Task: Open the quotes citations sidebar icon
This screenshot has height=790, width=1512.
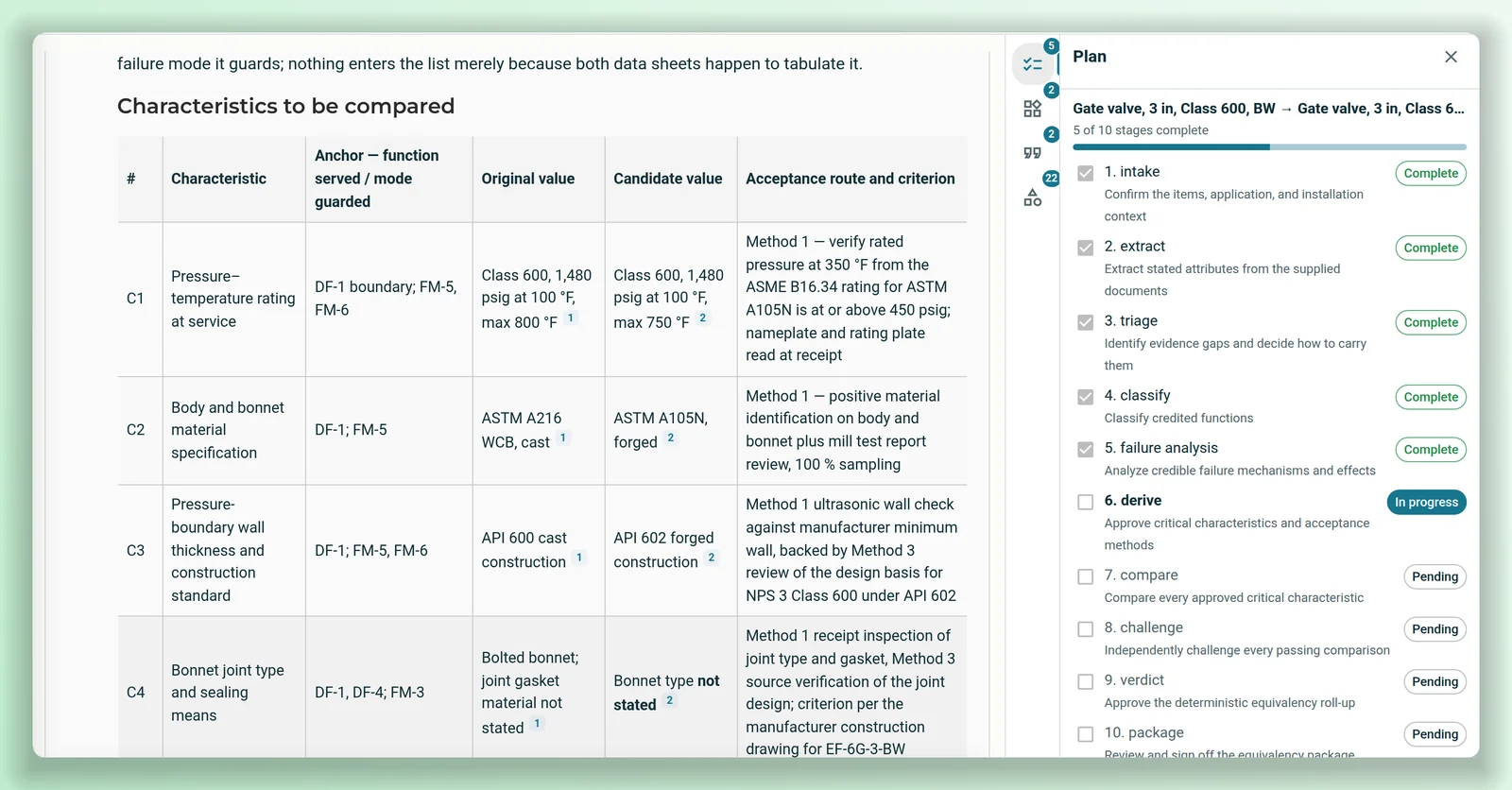Action: (1032, 153)
